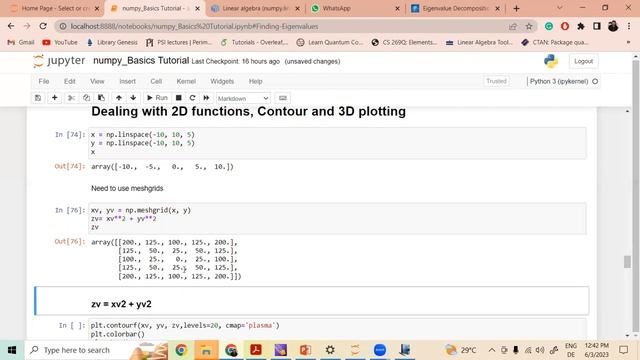Open the YouTube bookmark
The image size is (640, 360).
60,42
